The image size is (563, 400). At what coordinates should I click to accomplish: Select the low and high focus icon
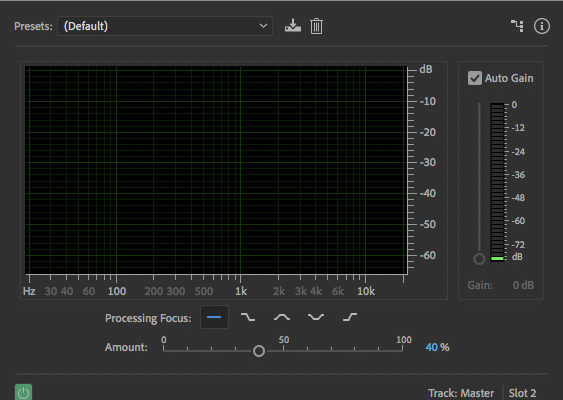[316, 317]
